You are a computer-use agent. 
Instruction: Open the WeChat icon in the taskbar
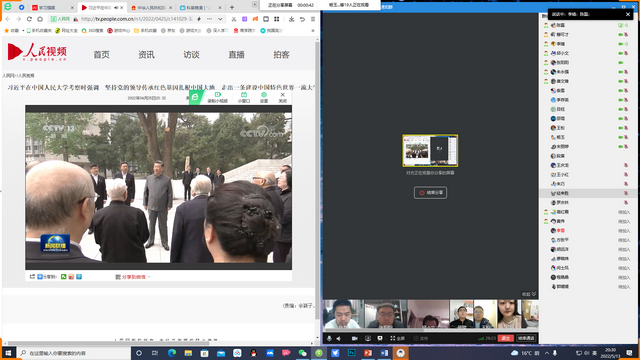click(x=302, y=353)
